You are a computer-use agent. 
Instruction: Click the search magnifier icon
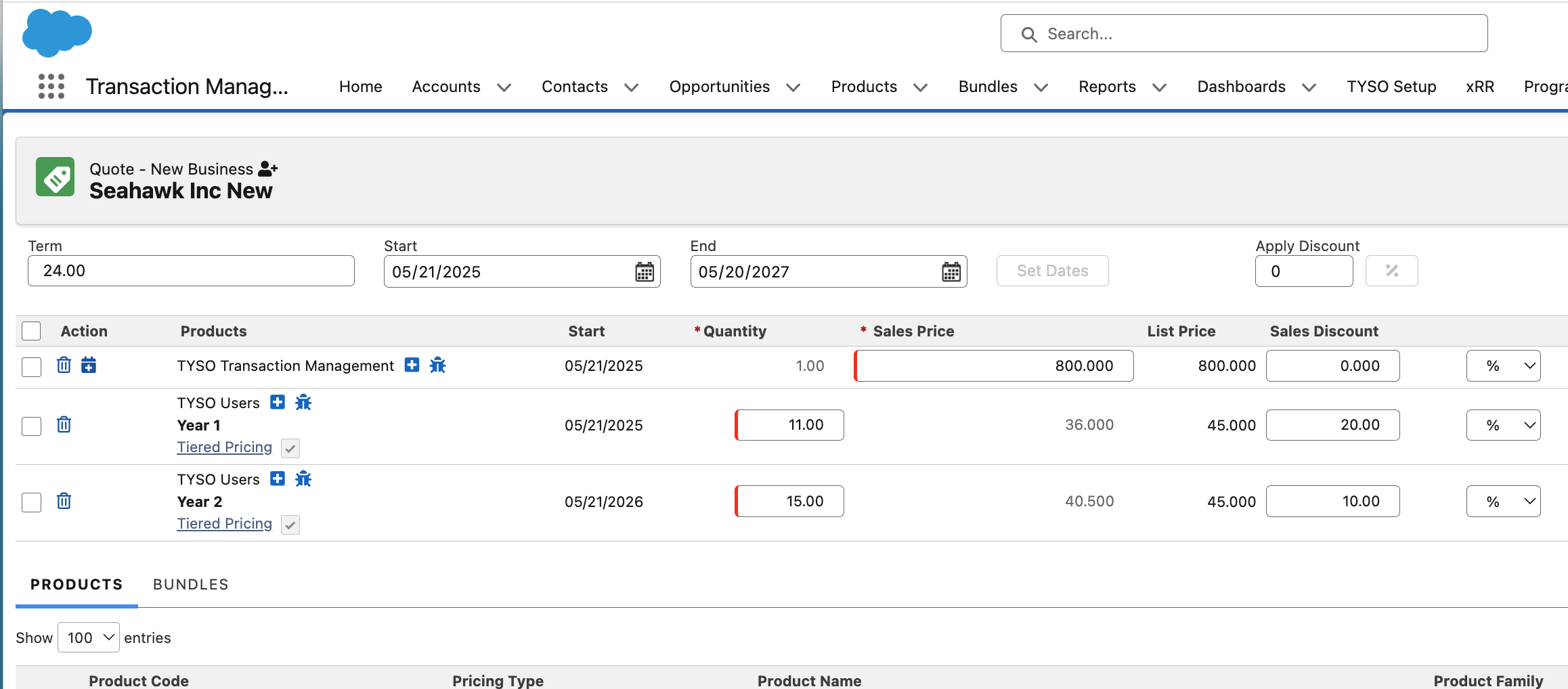[1029, 35]
